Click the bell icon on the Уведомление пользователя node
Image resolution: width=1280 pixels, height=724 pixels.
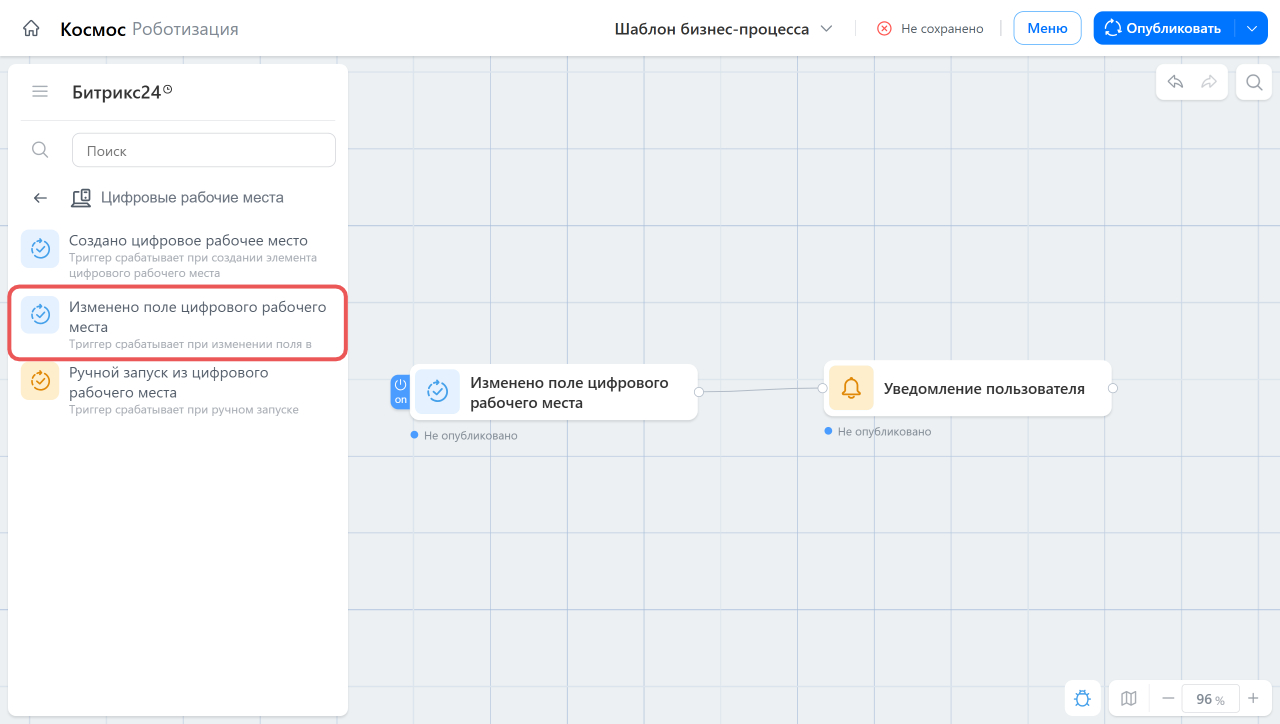coord(851,388)
